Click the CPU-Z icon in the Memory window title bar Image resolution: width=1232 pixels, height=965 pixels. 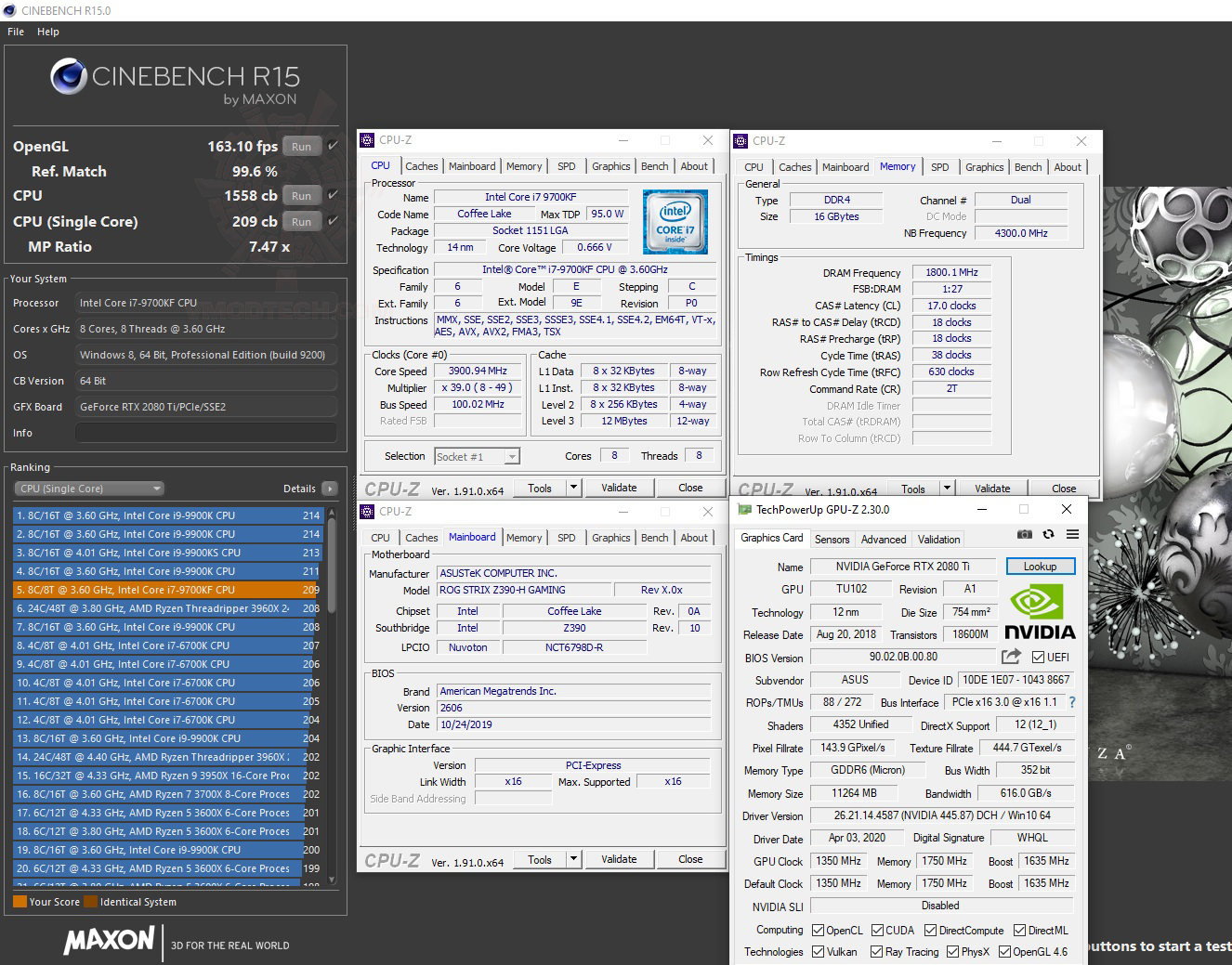[741, 141]
